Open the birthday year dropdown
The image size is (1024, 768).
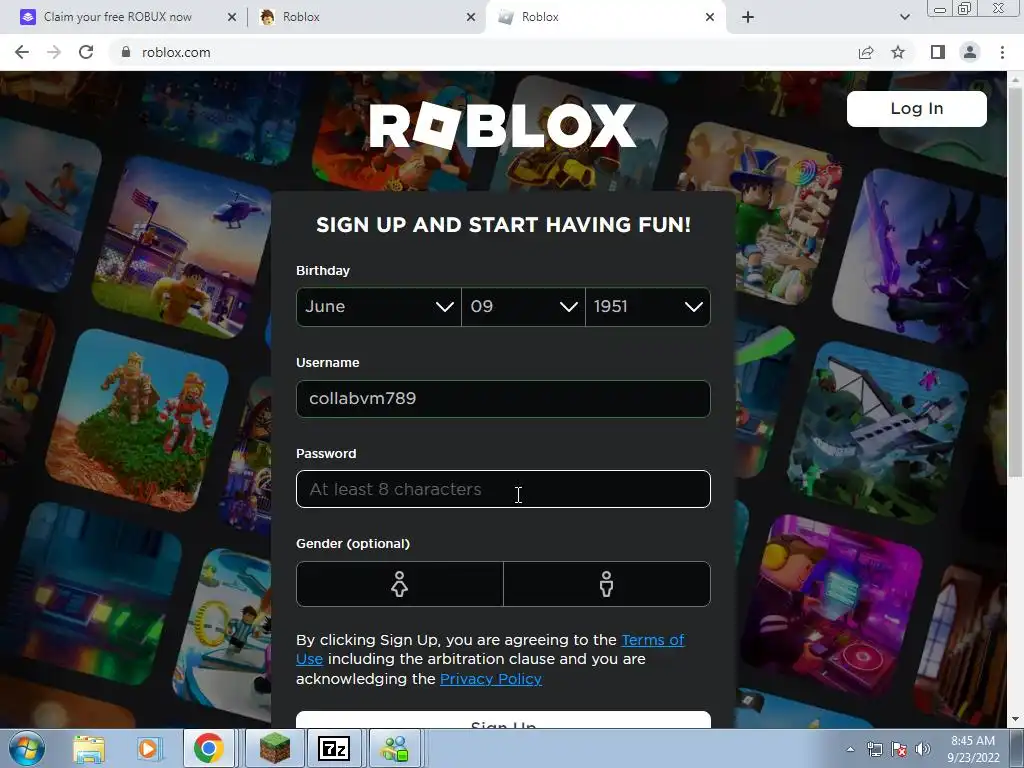tap(648, 307)
